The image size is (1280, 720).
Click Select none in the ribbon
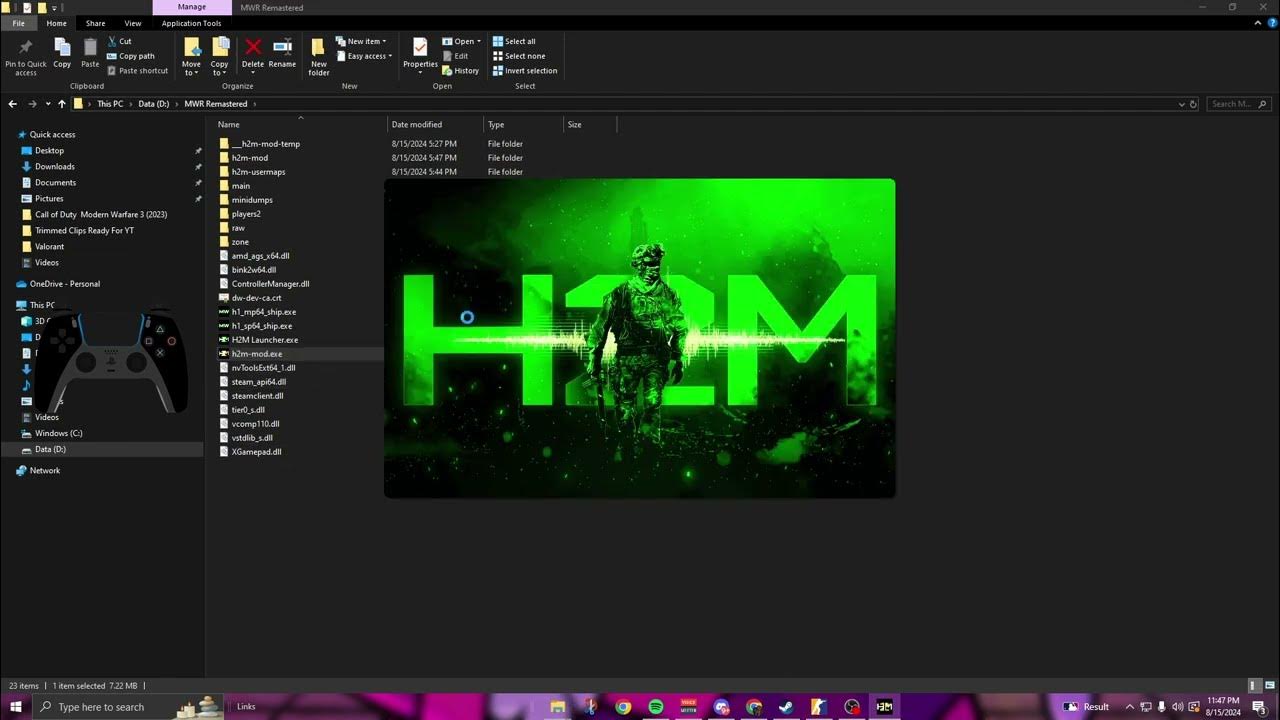point(519,56)
